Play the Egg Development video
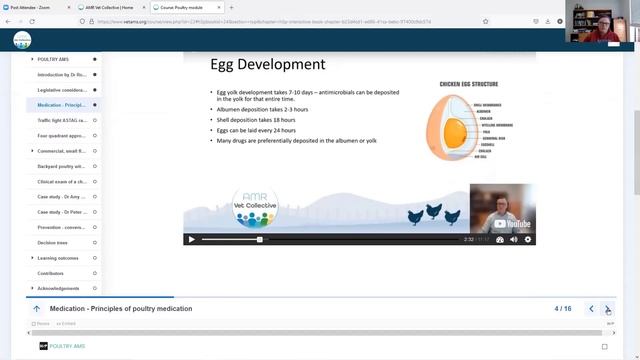 click(191, 240)
